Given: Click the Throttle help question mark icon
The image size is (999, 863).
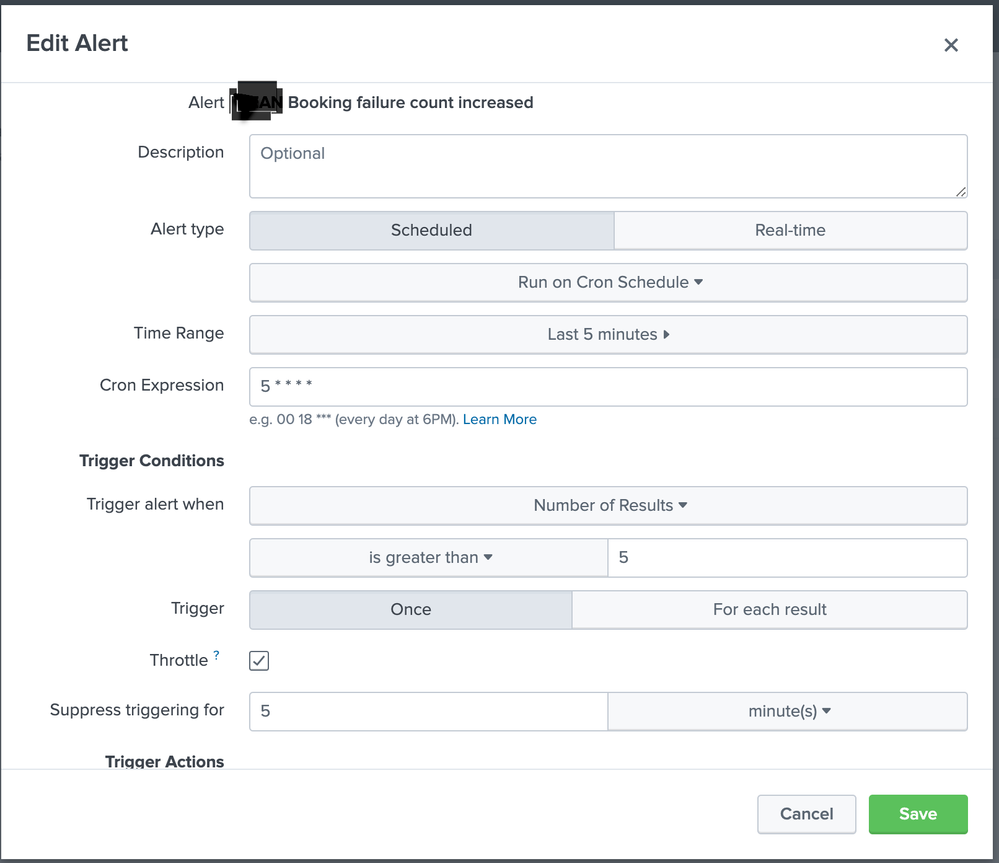Looking at the screenshot, I should 216,656.
